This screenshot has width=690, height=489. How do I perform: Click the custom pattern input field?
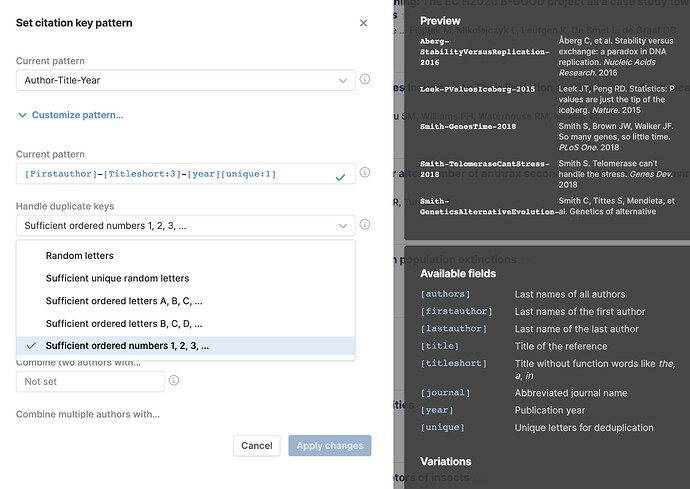(x=185, y=174)
